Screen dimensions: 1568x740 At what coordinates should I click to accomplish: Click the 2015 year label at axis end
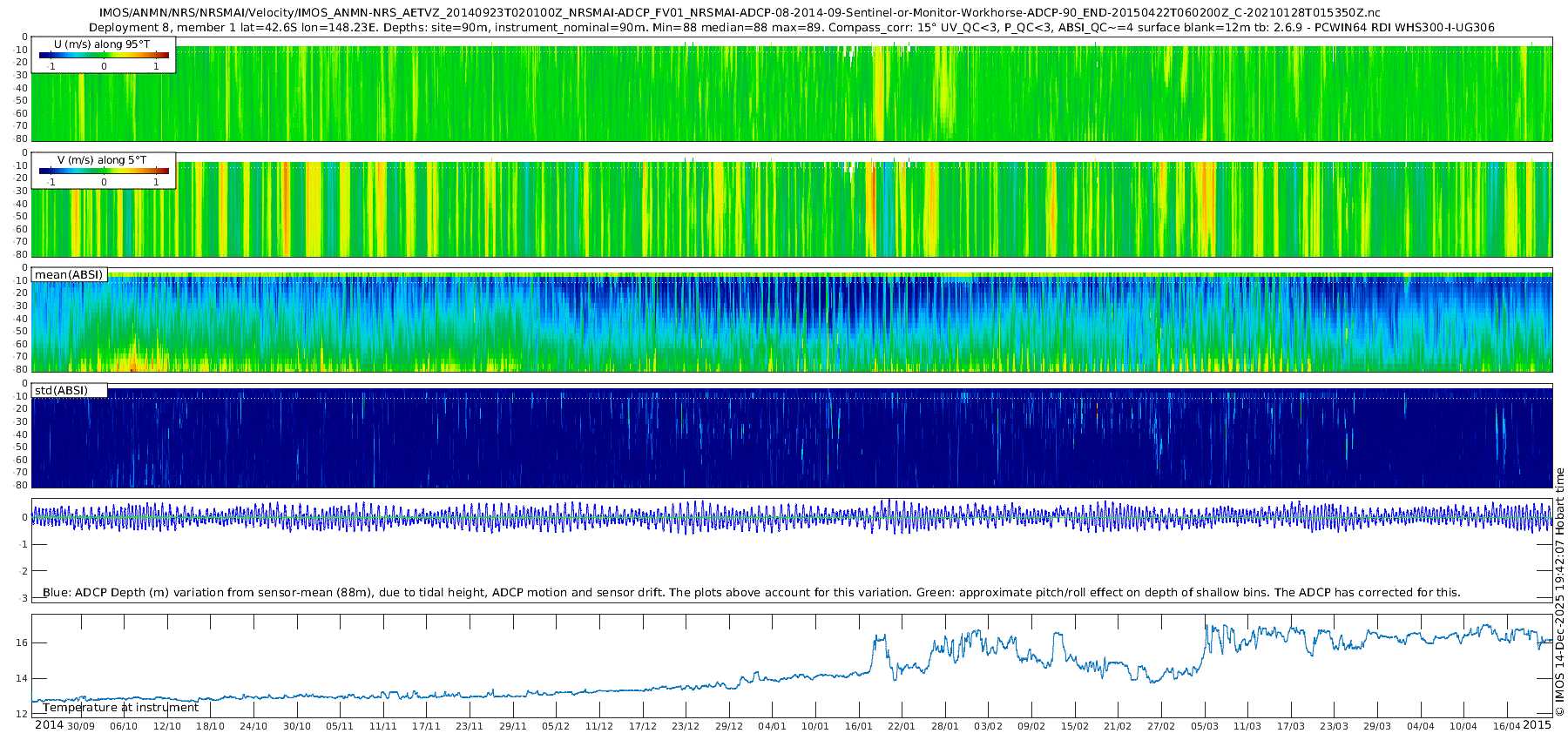(1538, 725)
